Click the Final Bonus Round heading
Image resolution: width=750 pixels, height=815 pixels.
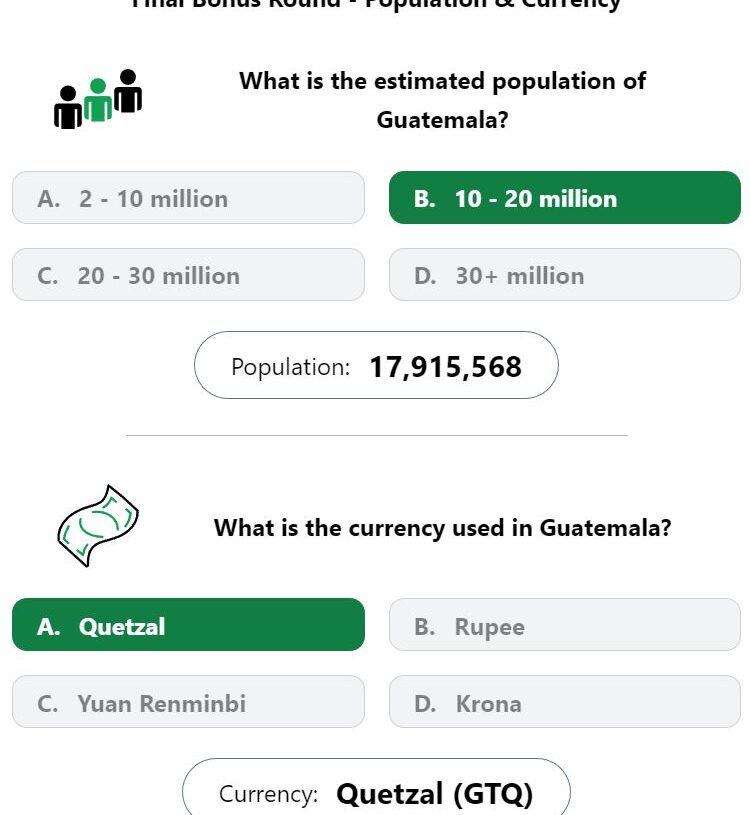(x=375, y=4)
